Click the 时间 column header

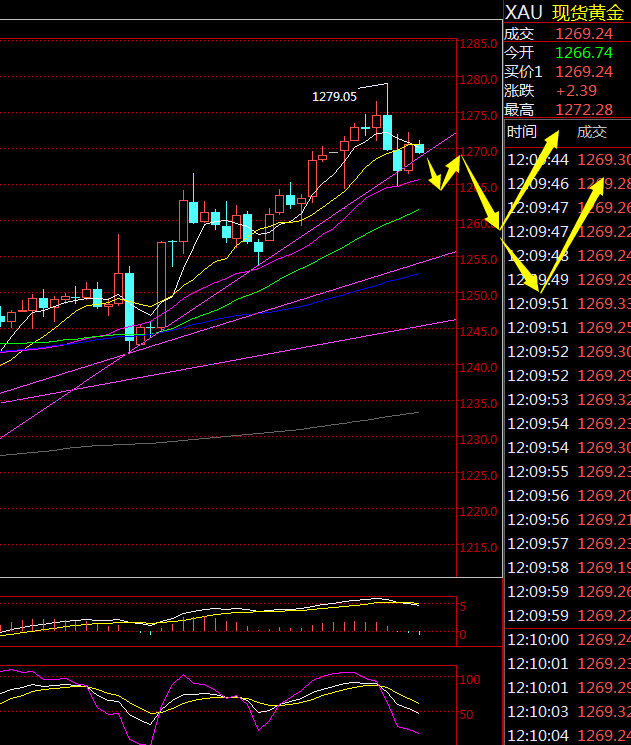coord(521,132)
